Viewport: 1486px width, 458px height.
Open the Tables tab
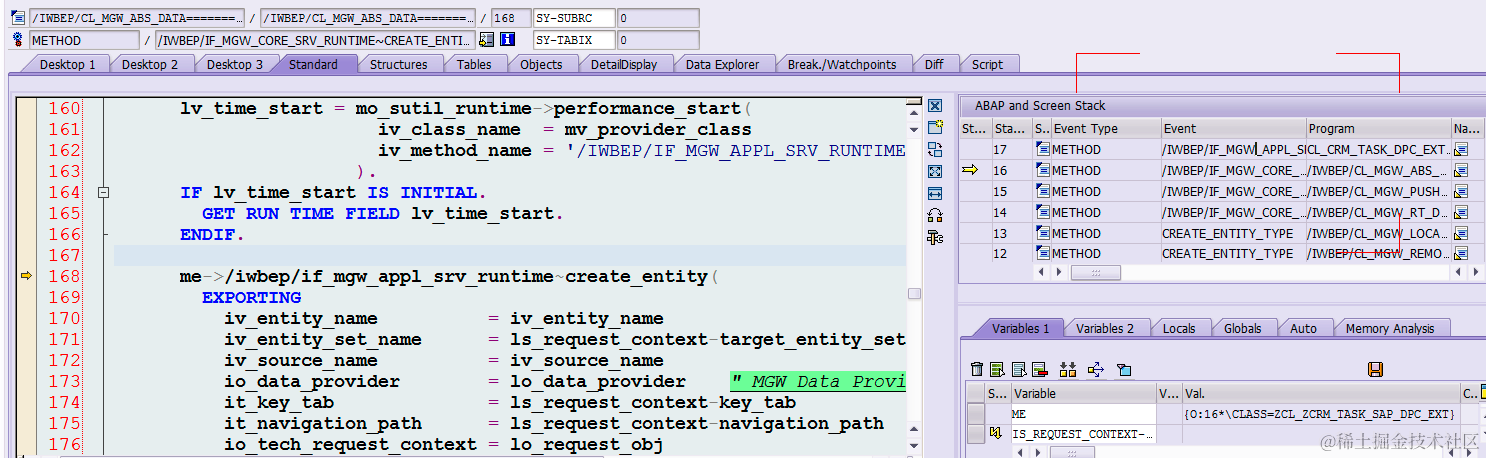tap(474, 64)
